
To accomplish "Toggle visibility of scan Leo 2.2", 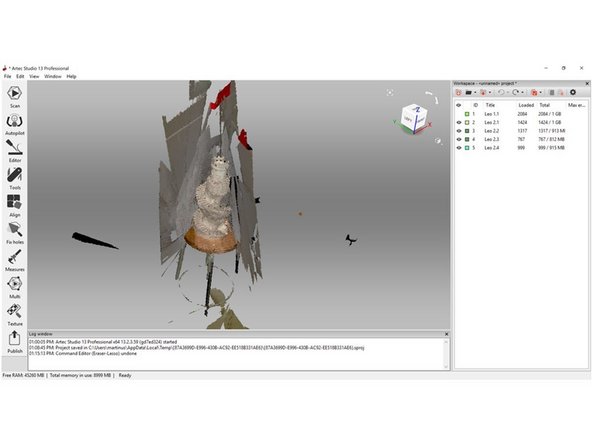I will (459, 131).
